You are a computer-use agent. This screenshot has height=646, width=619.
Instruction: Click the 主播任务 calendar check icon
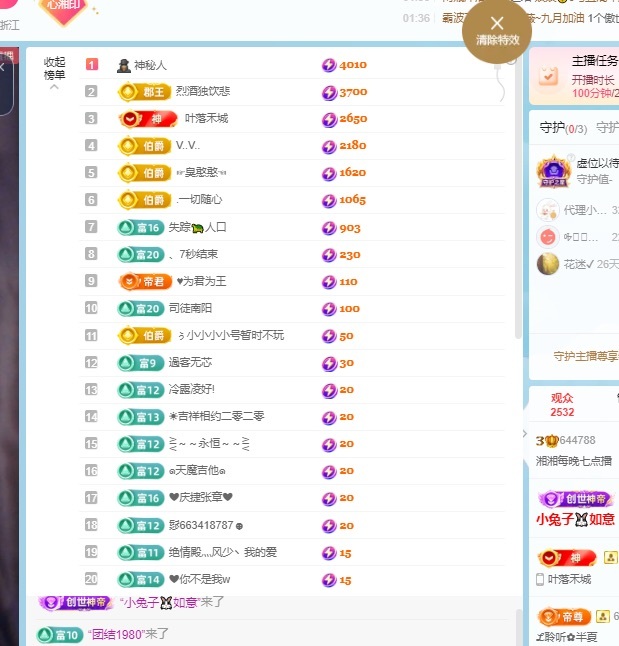[x=549, y=75]
